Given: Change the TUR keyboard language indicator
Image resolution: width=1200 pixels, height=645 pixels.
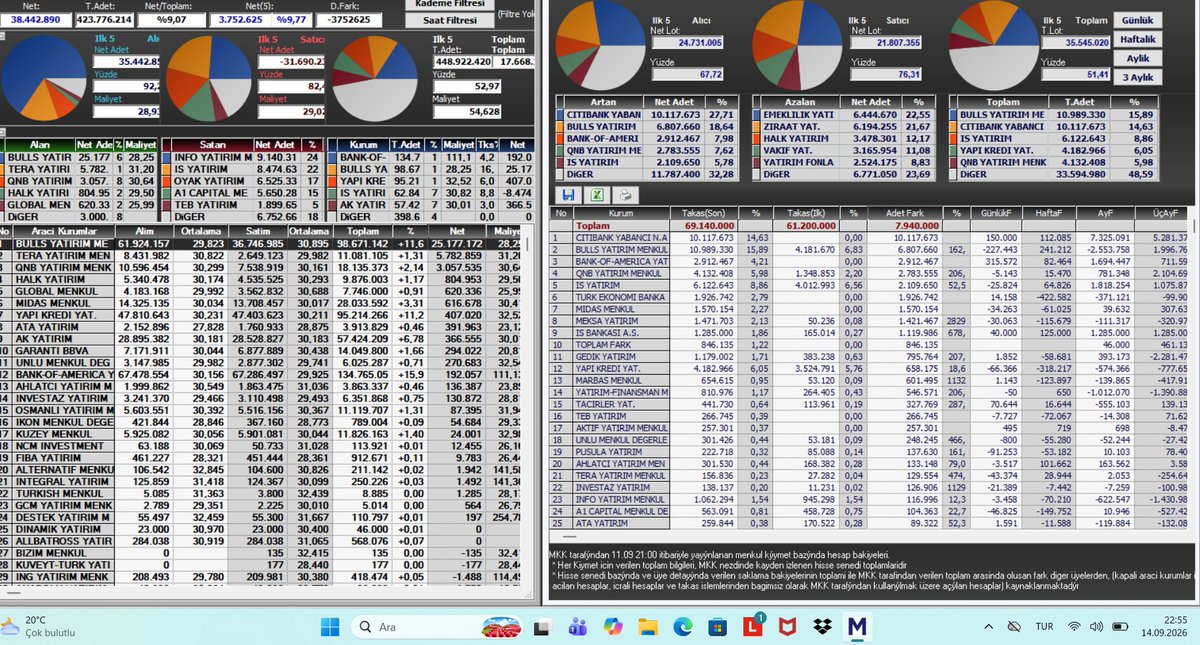Looking at the screenshot, I should (1044, 627).
